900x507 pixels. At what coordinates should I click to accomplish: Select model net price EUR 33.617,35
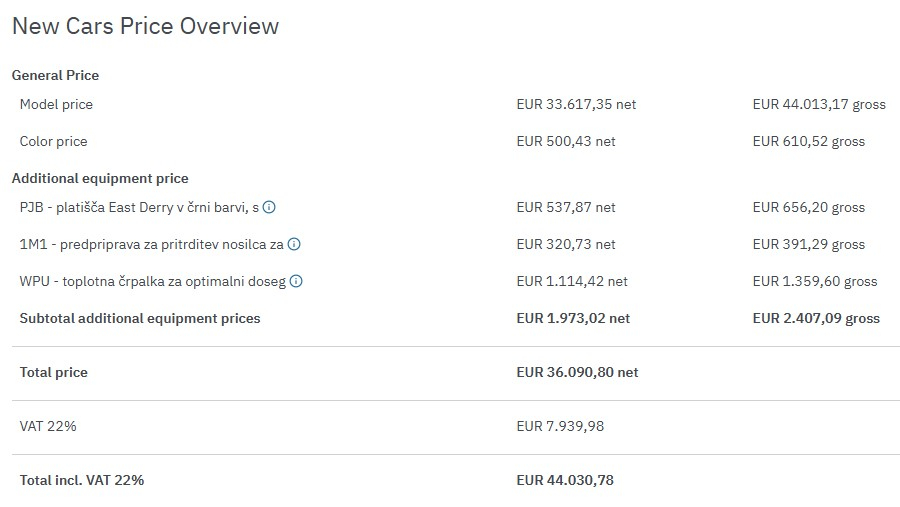pos(576,104)
